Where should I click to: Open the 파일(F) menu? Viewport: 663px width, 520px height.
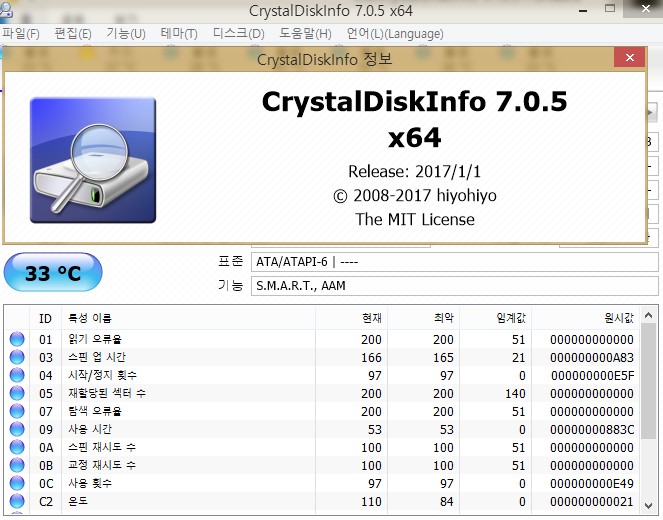coord(21,33)
